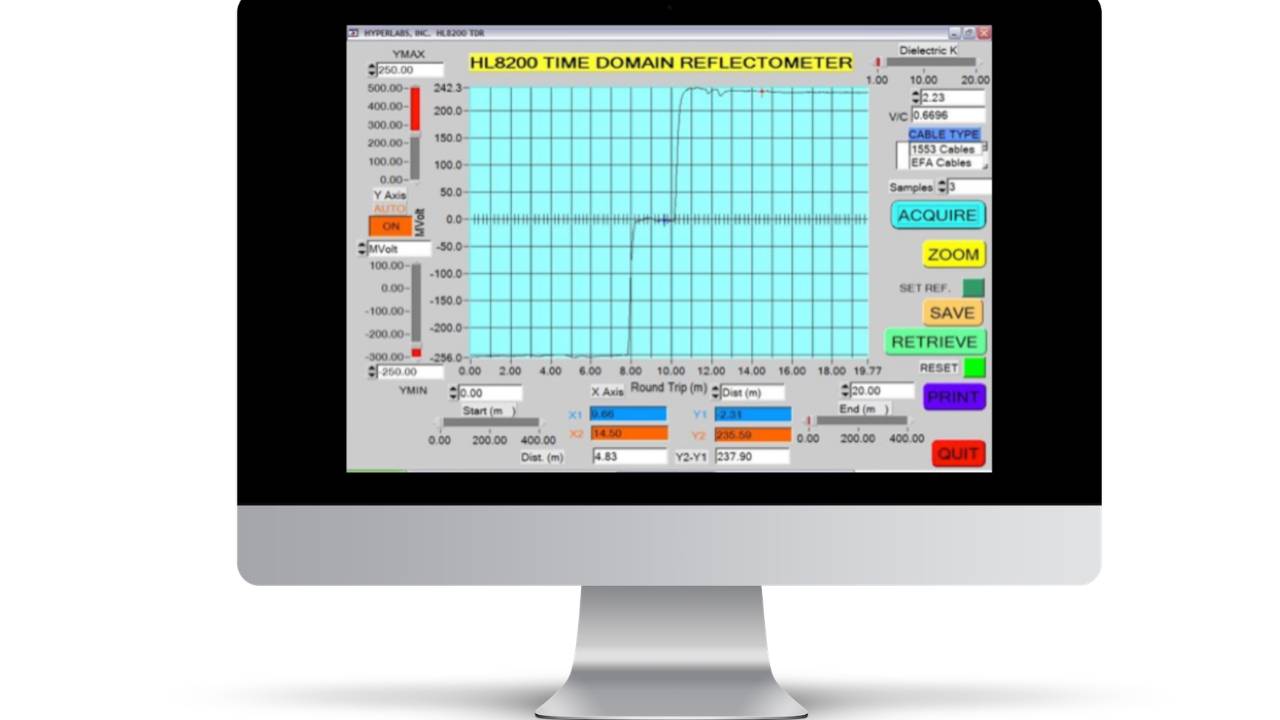The width and height of the screenshot is (1280, 720).
Task: Click the YMAX value field 250.00
Action: pyautogui.click(x=409, y=70)
